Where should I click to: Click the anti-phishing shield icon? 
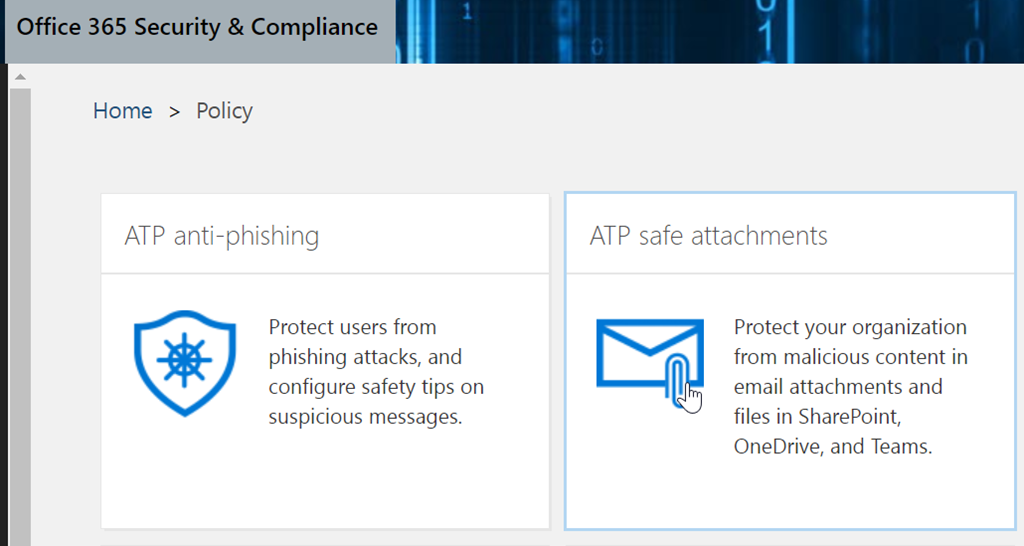tap(185, 361)
